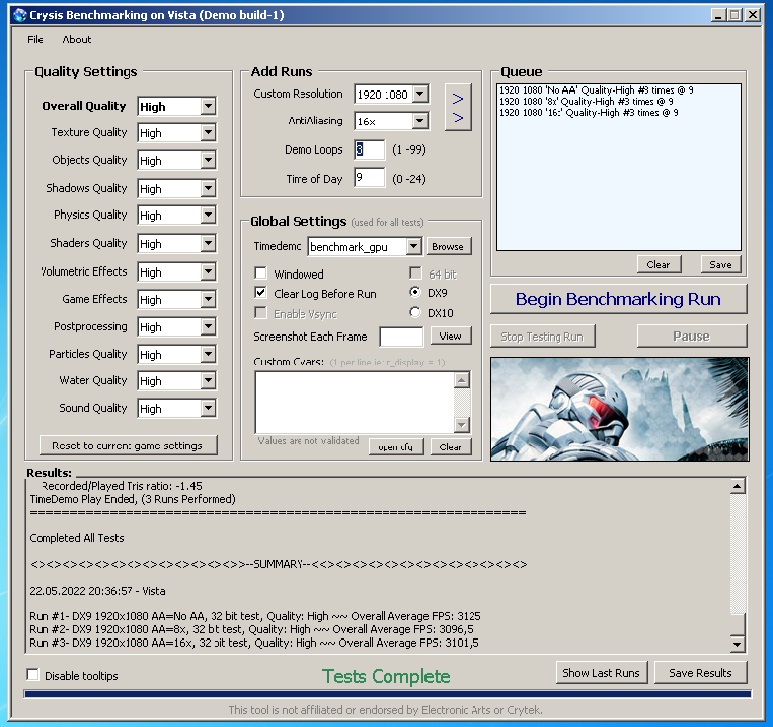
Task: Toggle the Windowed checkbox
Action: tap(260, 273)
